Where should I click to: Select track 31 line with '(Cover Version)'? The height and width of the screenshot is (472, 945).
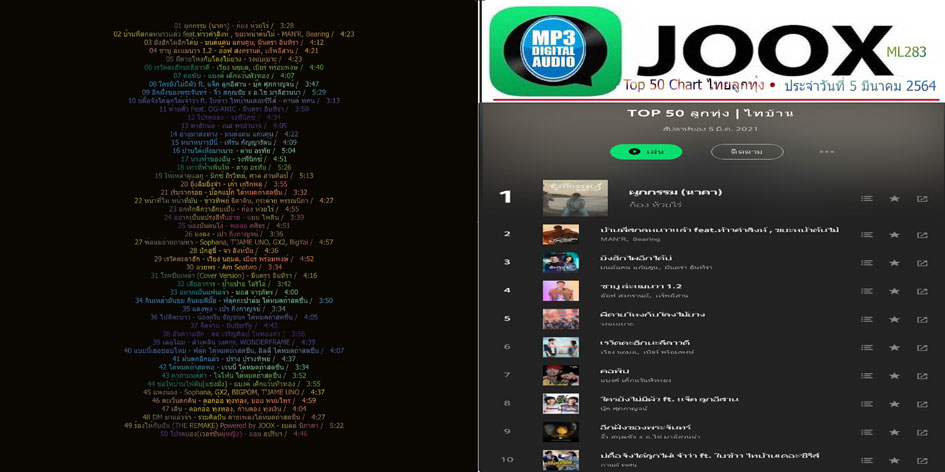pyautogui.click(x=234, y=275)
